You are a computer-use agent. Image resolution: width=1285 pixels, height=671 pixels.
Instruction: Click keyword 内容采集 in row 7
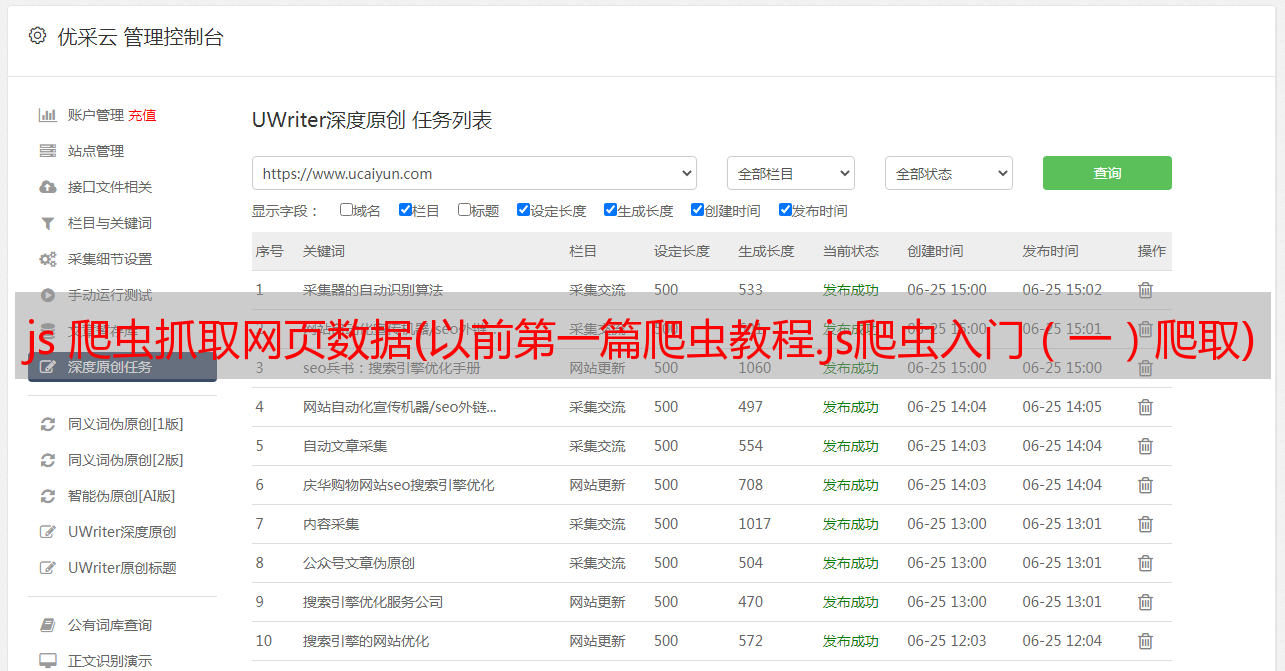click(x=331, y=524)
